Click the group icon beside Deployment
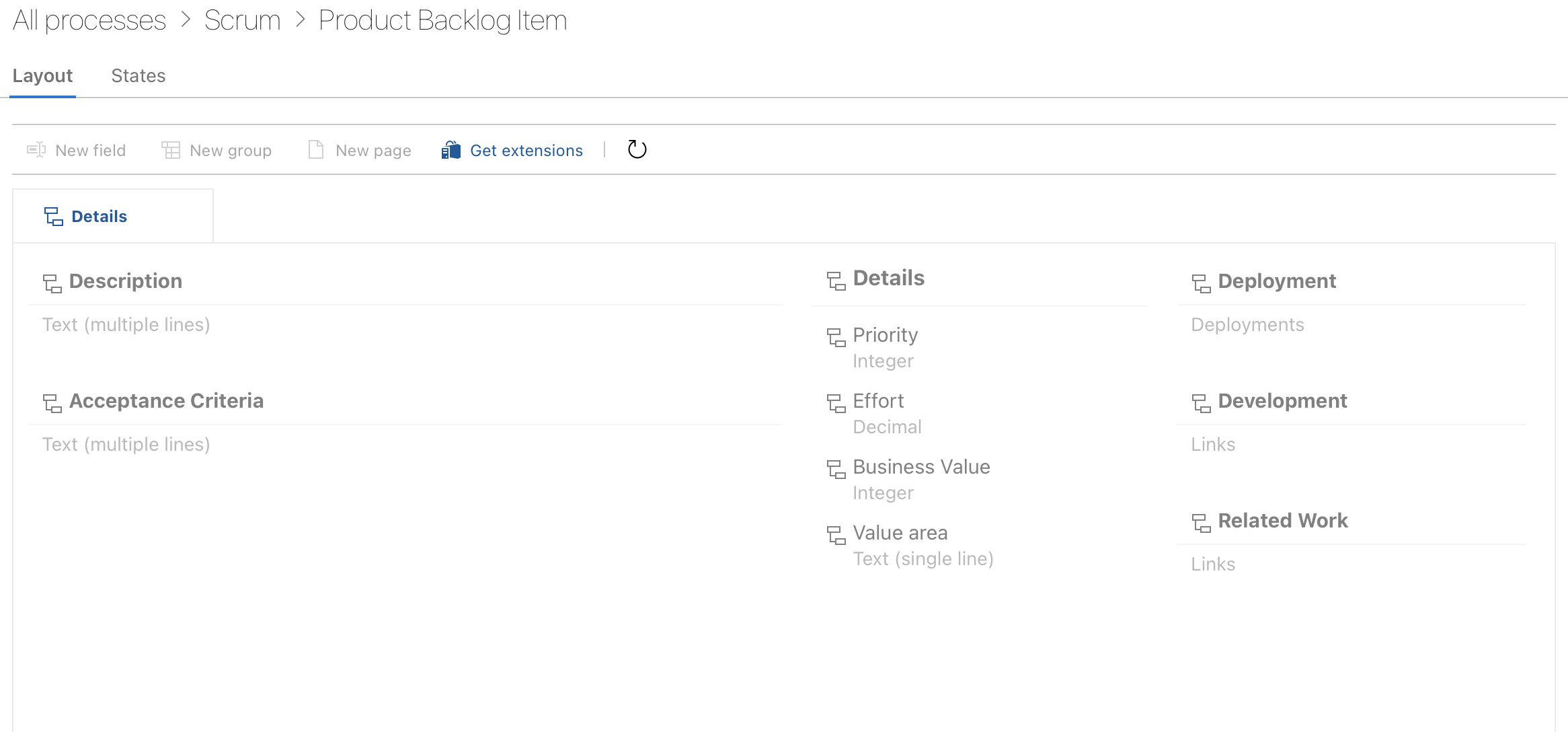Viewport: 1568px width, 732px height. (1201, 283)
